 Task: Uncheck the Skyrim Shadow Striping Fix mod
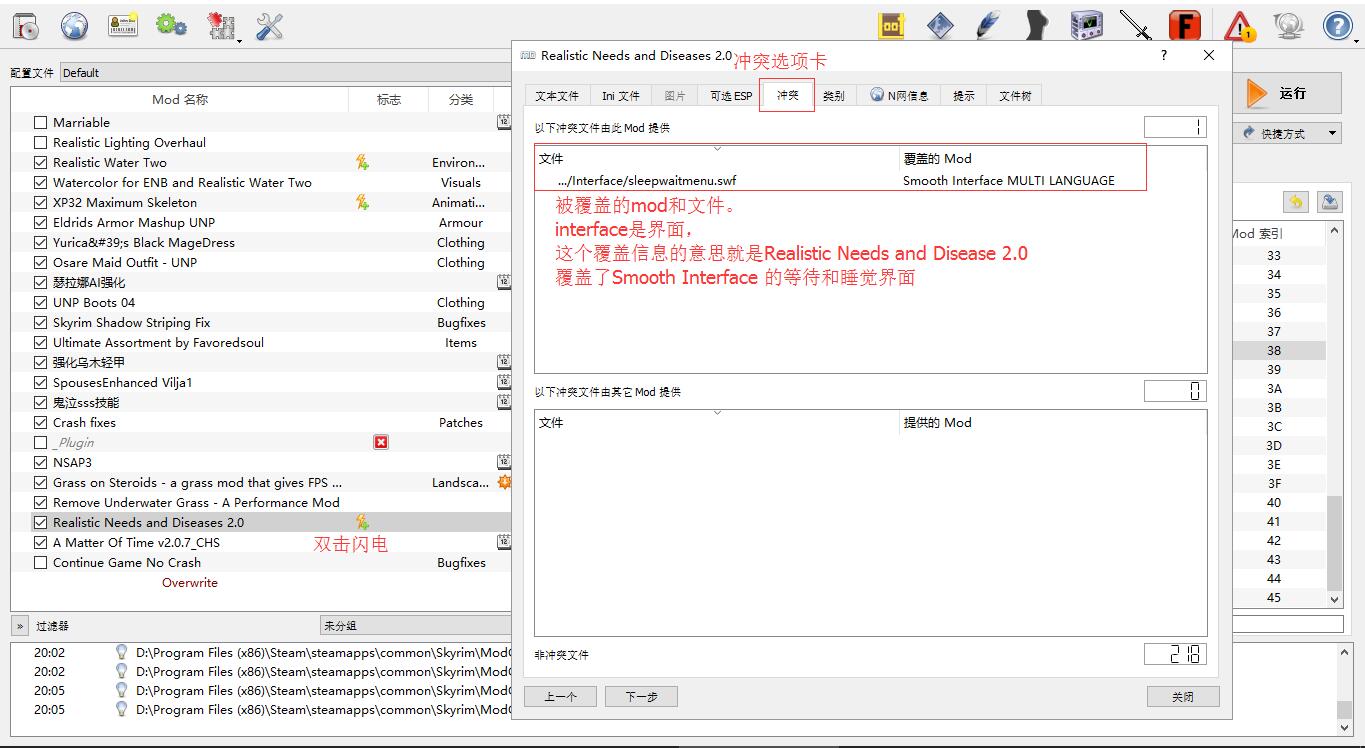click(40, 322)
